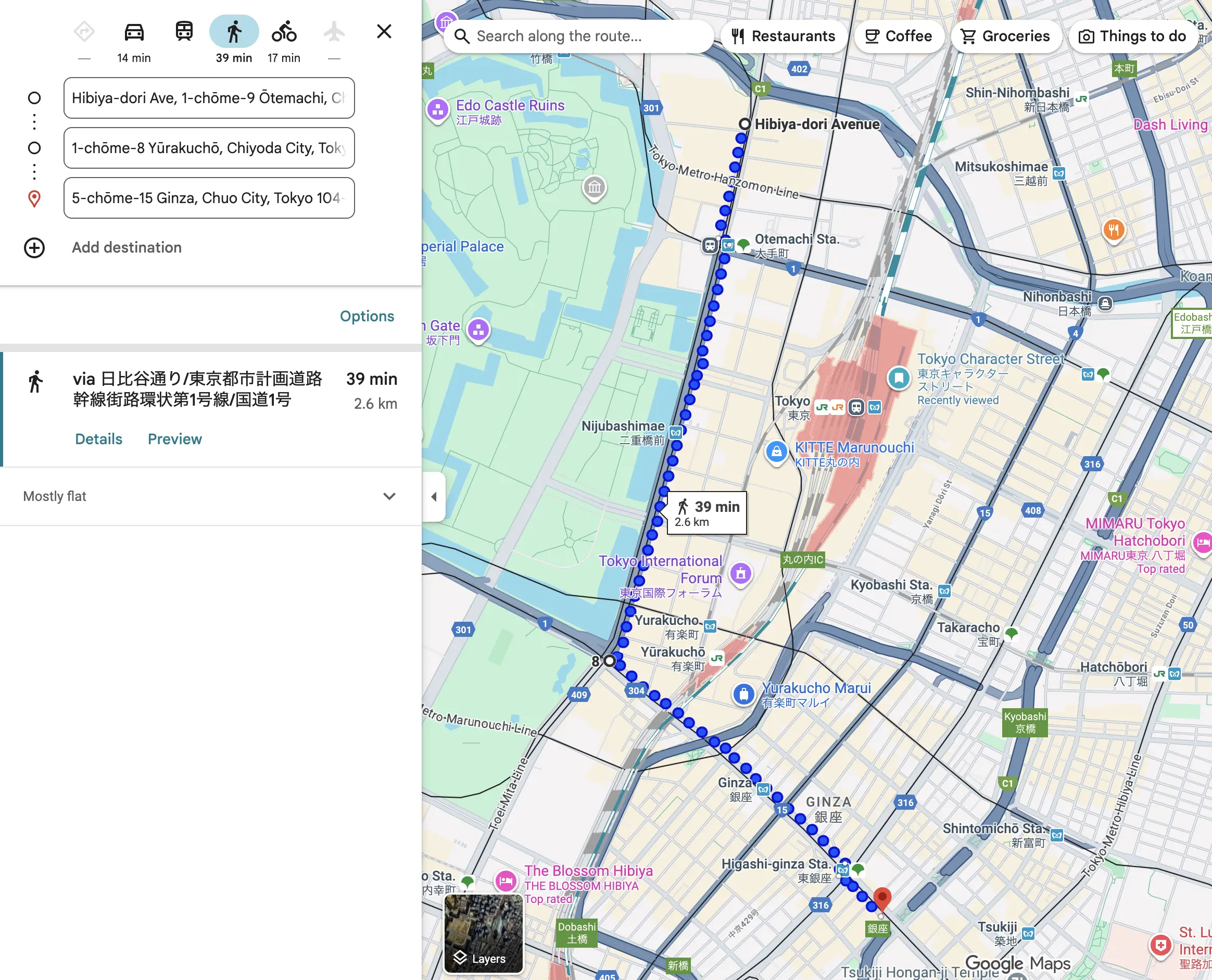Filter by Coffee along the route
1212x980 pixels.
898,36
